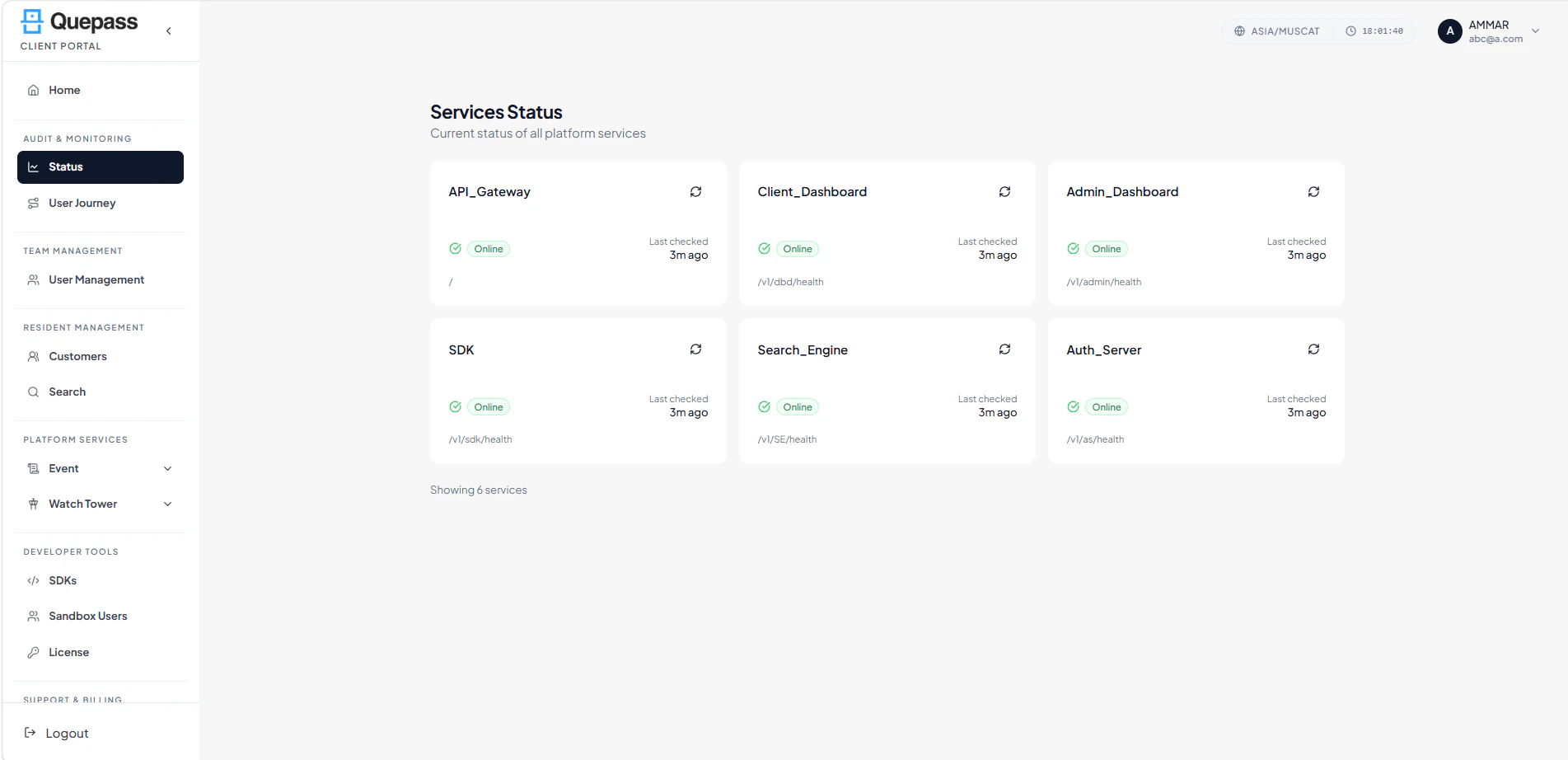Click the Sandbox Users people icon
This screenshot has height=760, width=1568.
tap(33, 616)
